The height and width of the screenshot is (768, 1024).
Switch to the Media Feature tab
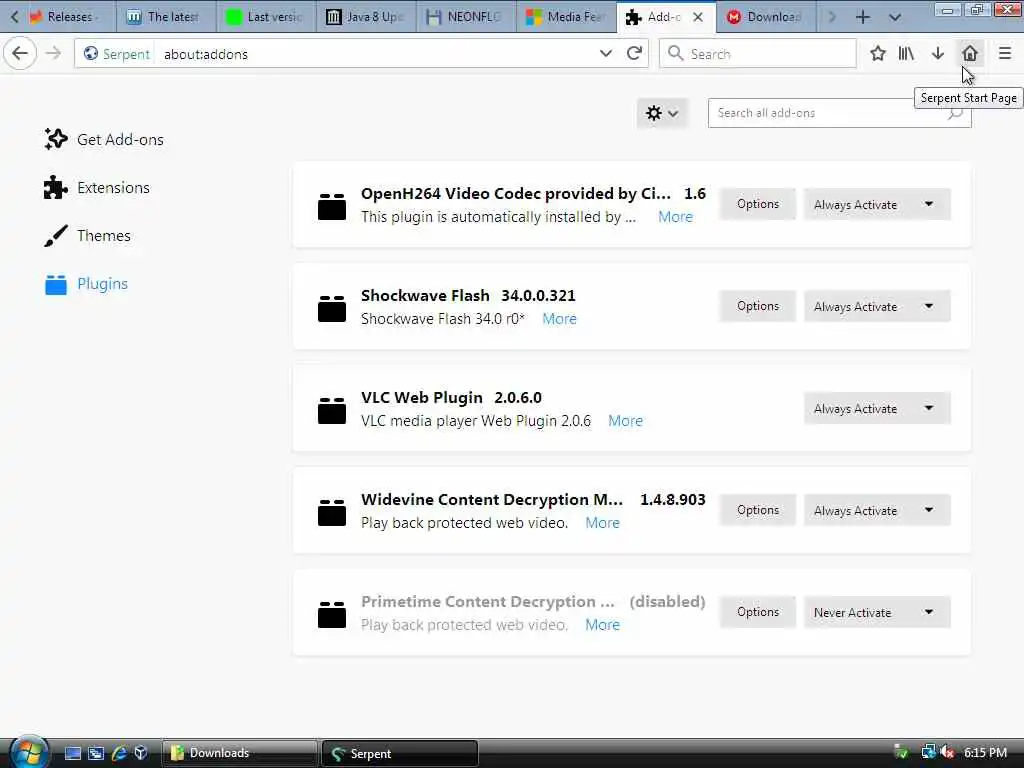pyautogui.click(x=567, y=17)
